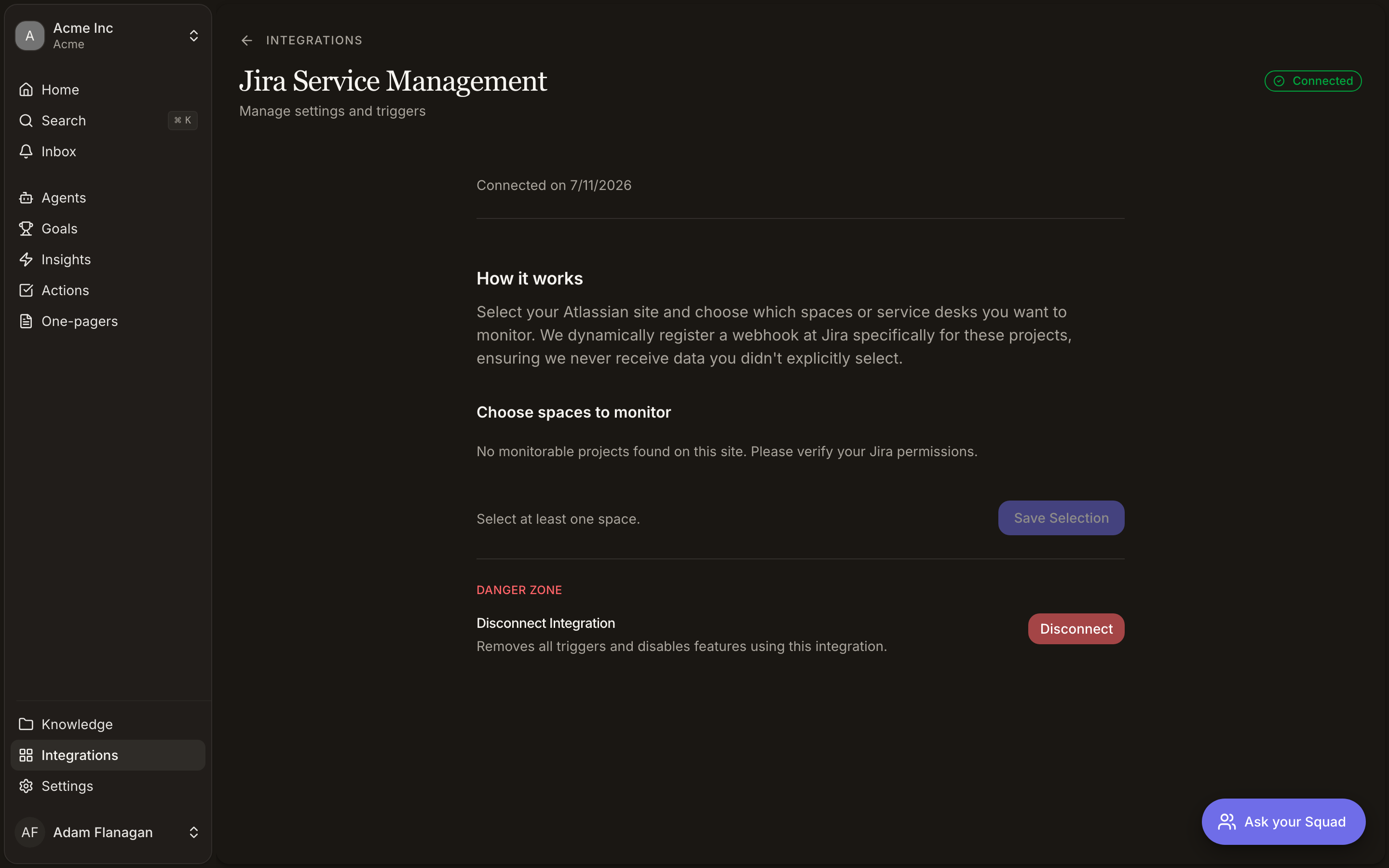This screenshot has height=868, width=1389.
Task: Open Ask your Squad chat
Action: tap(1283, 822)
